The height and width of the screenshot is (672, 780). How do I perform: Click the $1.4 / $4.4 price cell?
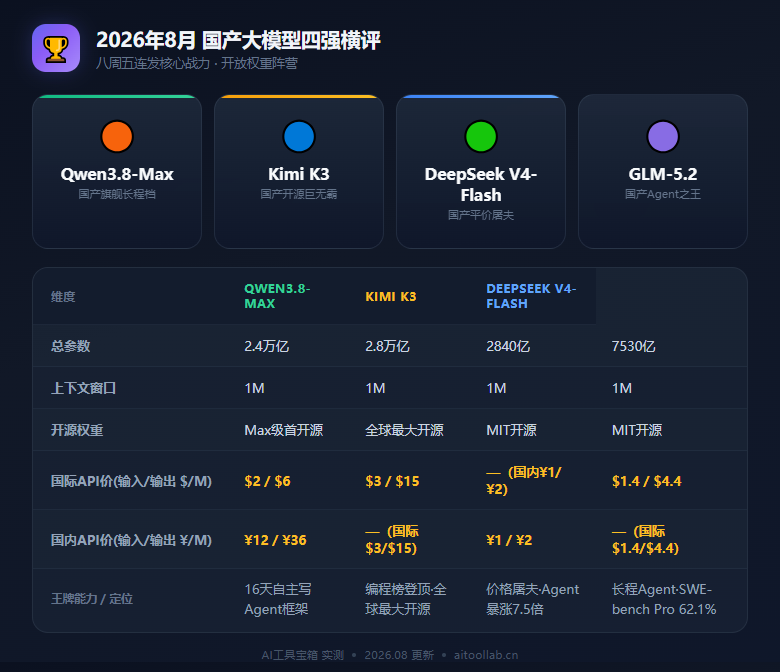647,481
